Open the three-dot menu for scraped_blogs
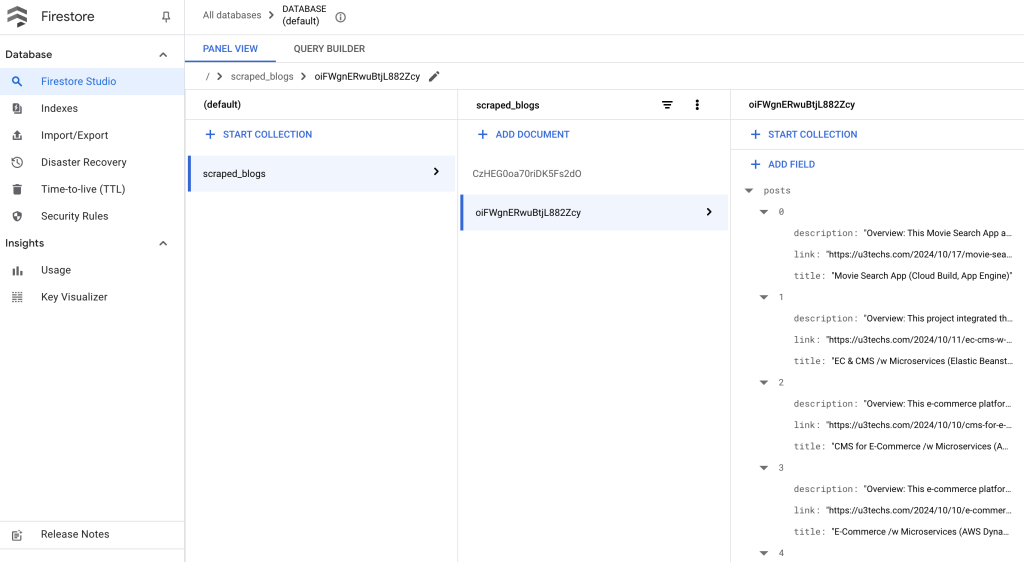The height and width of the screenshot is (562, 1024). pos(697,105)
